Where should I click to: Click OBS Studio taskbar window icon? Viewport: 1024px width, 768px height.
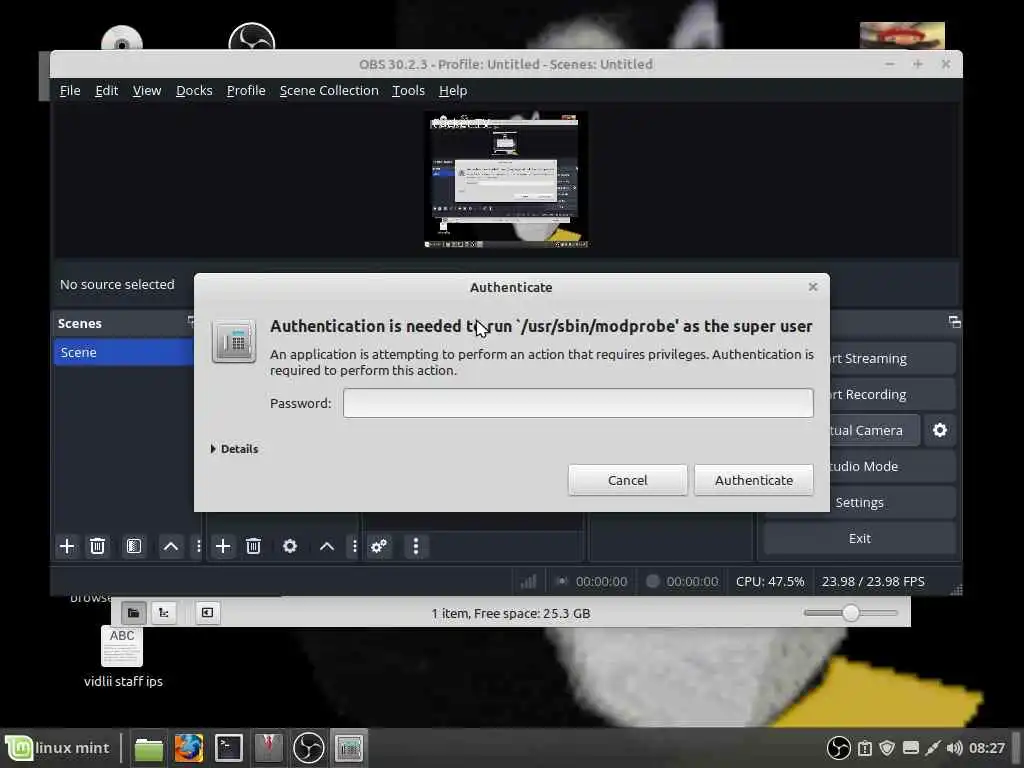point(308,748)
